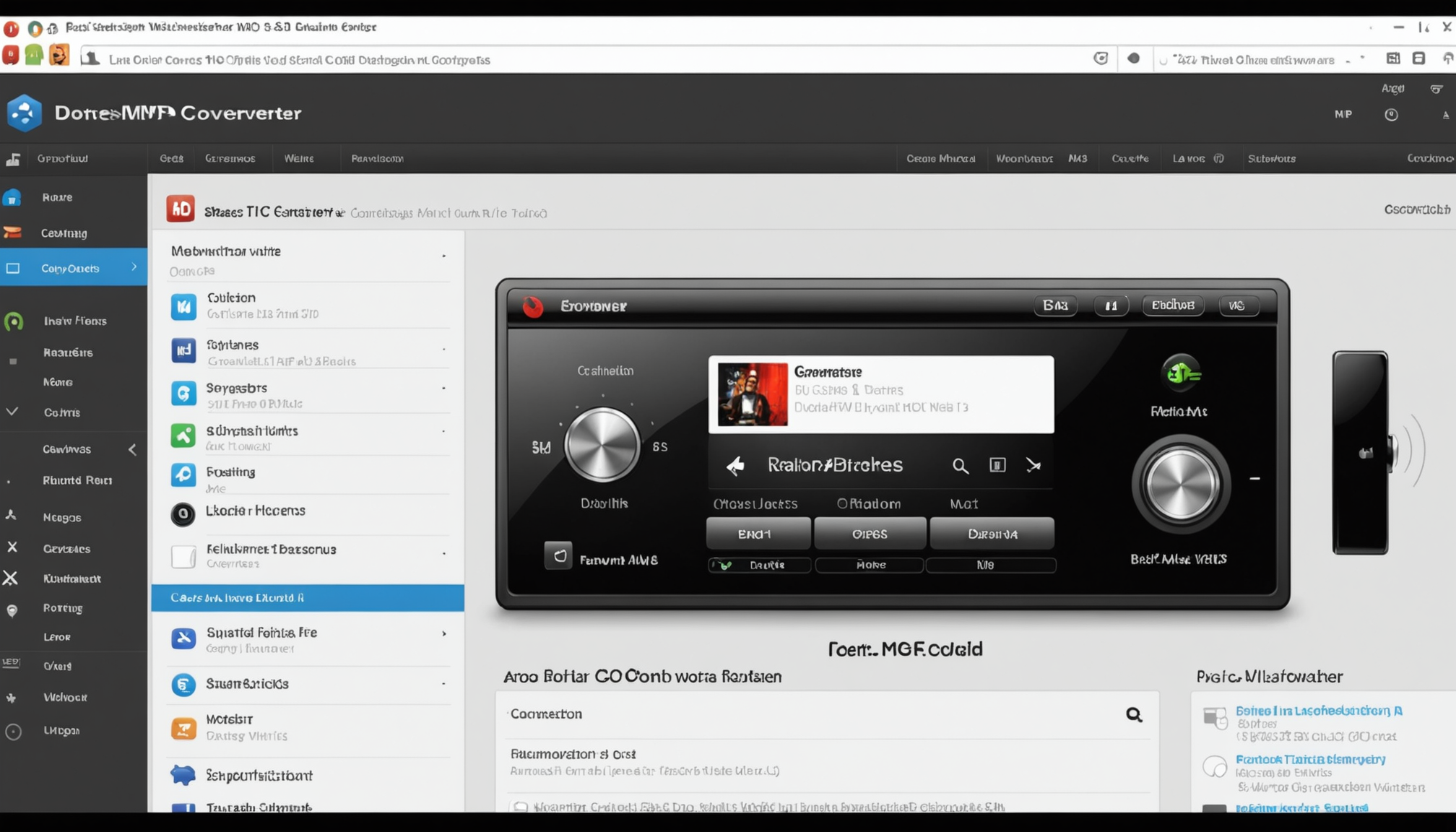
Task: Click the magnifier search icon in player
Action: (960, 466)
